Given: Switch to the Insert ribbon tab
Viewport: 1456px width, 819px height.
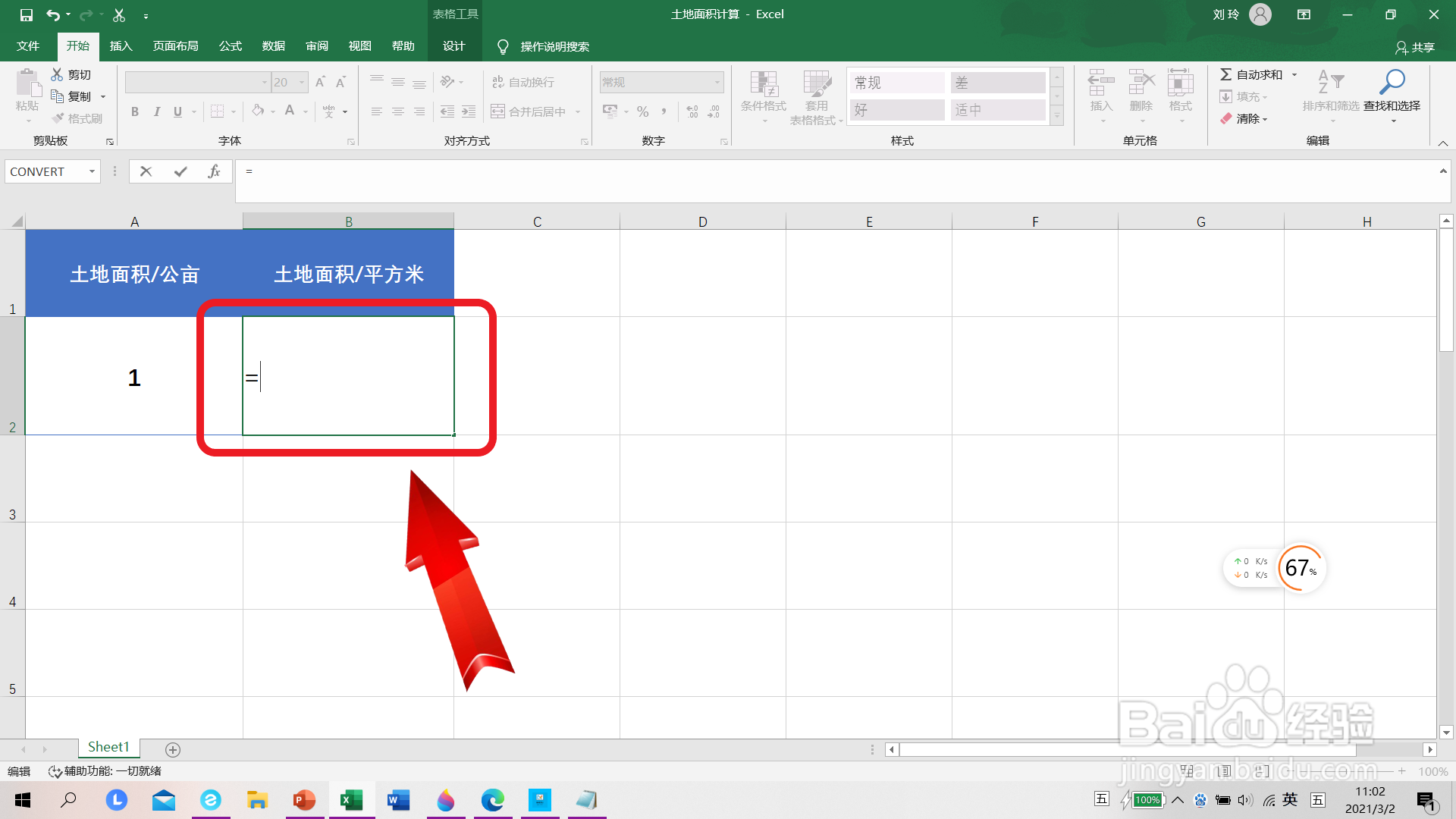Looking at the screenshot, I should tap(121, 46).
